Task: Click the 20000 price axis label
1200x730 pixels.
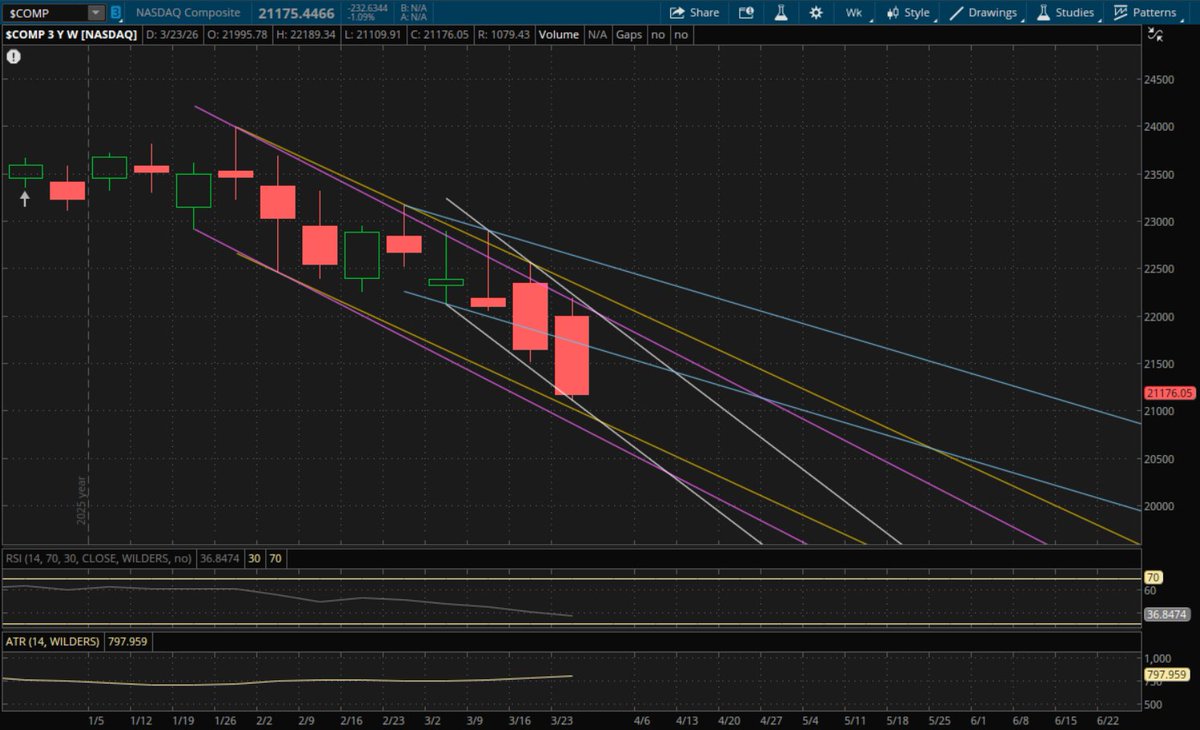Action: [1160, 506]
